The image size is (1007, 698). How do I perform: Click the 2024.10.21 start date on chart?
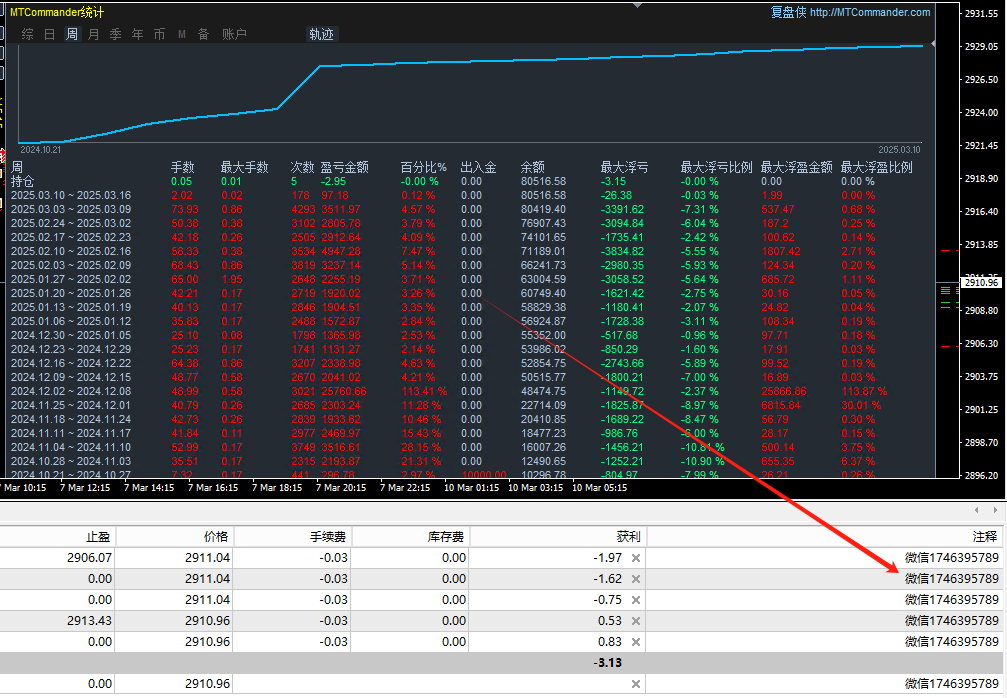40,150
